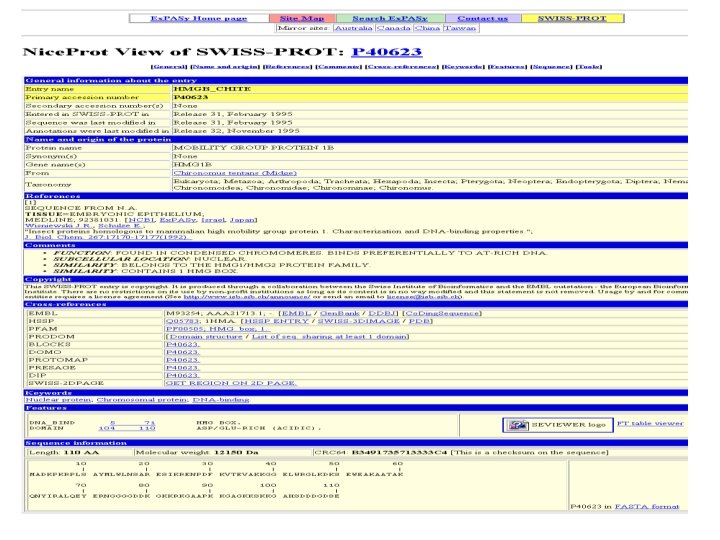Click GET REGION ON 2D PAGE link
The image size is (720, 540).
pos(231,383)
